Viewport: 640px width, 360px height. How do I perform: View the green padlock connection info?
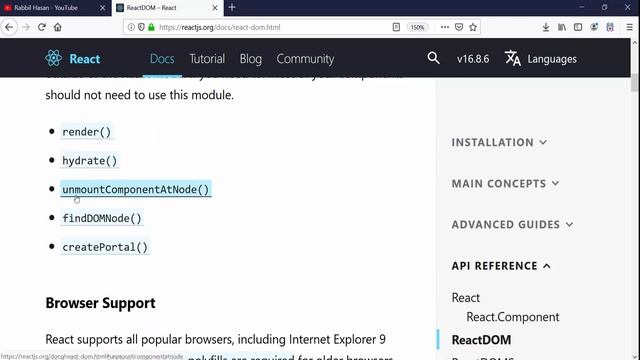click(x=151, y=27)
